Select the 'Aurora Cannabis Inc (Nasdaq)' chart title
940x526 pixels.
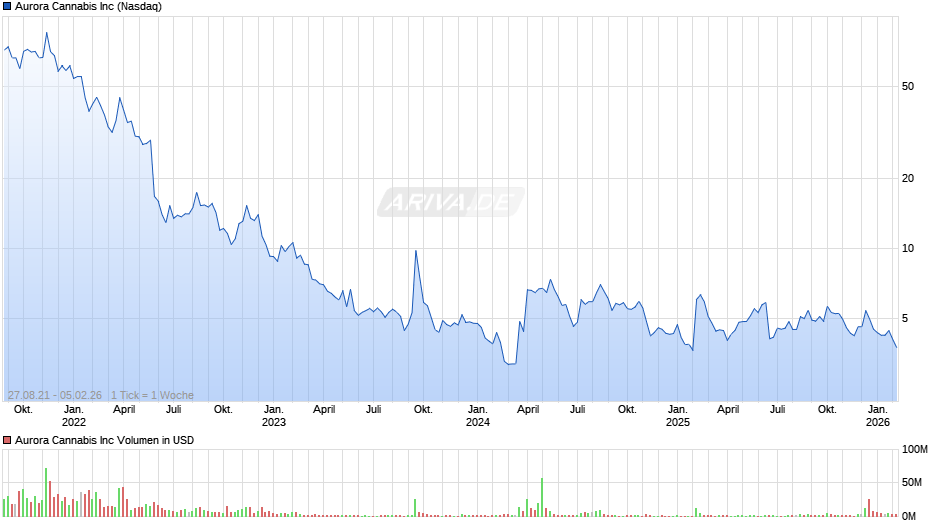pos(88,7)
